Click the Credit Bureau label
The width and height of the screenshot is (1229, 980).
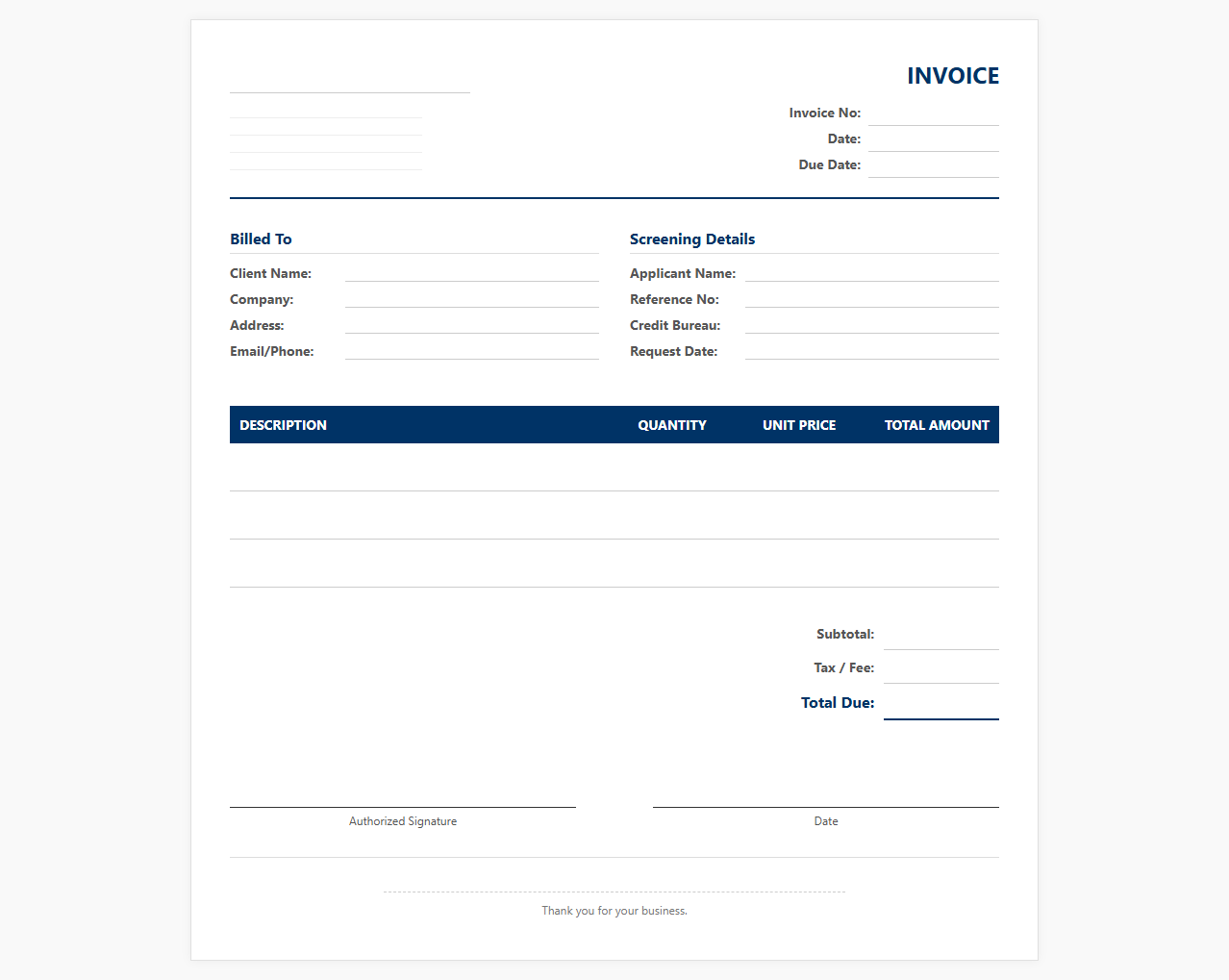675,326
